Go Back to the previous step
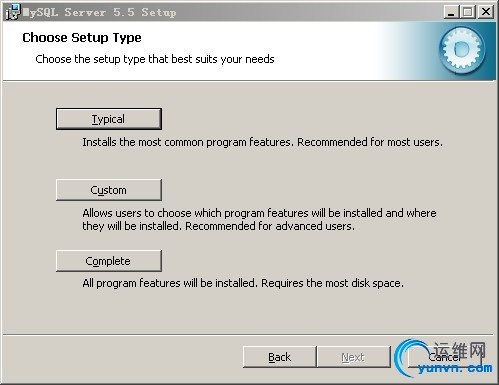 point(279,357)
